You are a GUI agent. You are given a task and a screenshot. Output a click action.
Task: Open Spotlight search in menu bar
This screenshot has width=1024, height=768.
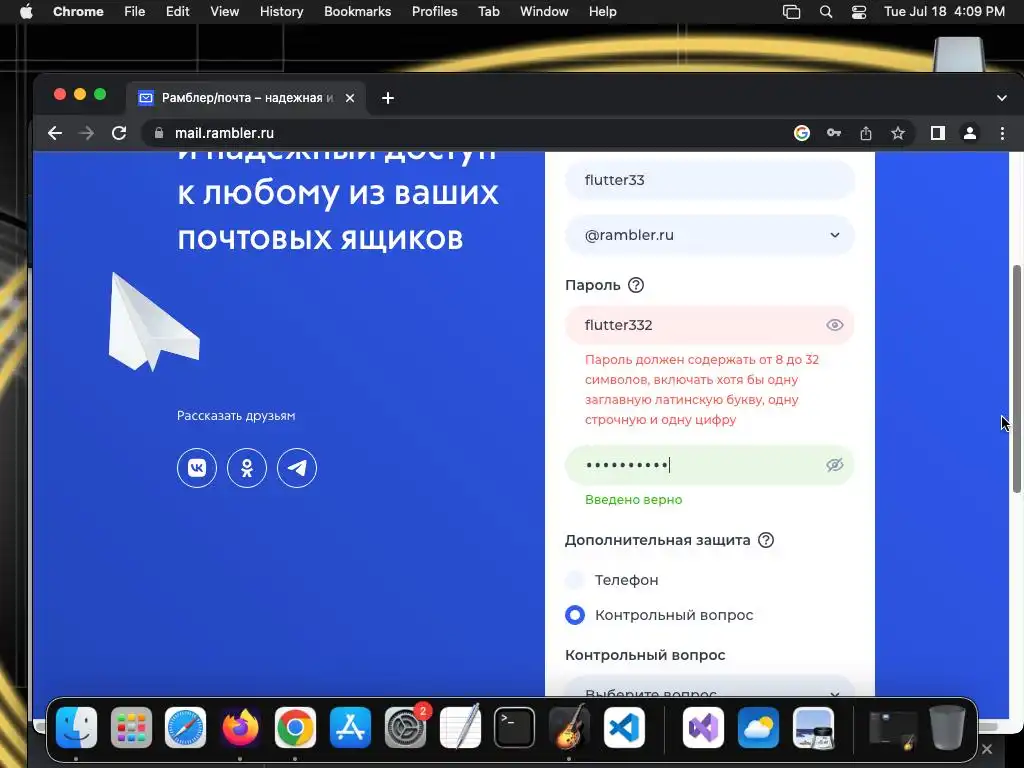click(826, 12)
